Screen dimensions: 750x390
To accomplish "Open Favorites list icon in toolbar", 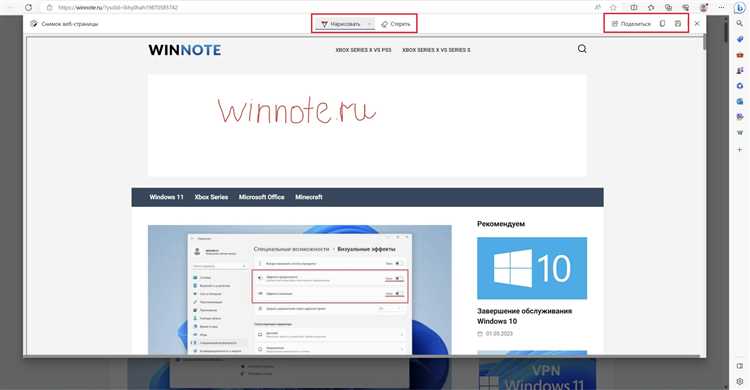I will click(651, 8).
